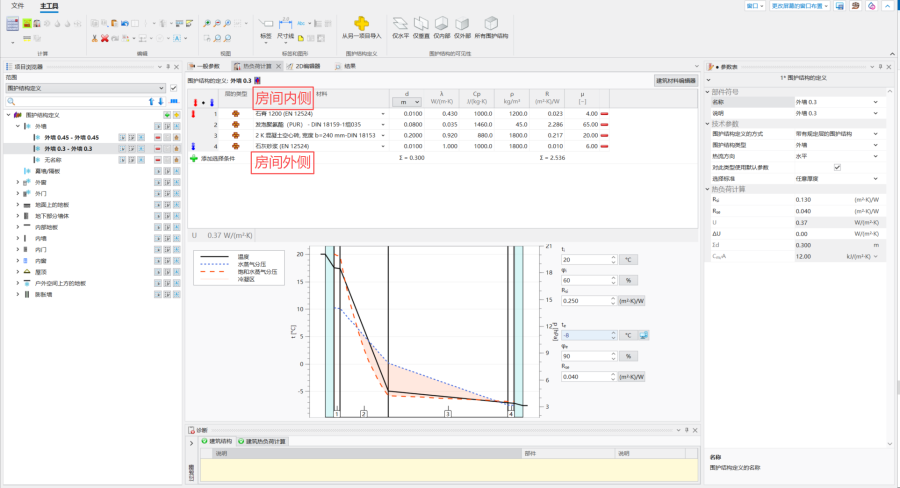This screenshot has width=900, height=488.
Task: Click the 标签 label tool icon
Action: (265, 24)
